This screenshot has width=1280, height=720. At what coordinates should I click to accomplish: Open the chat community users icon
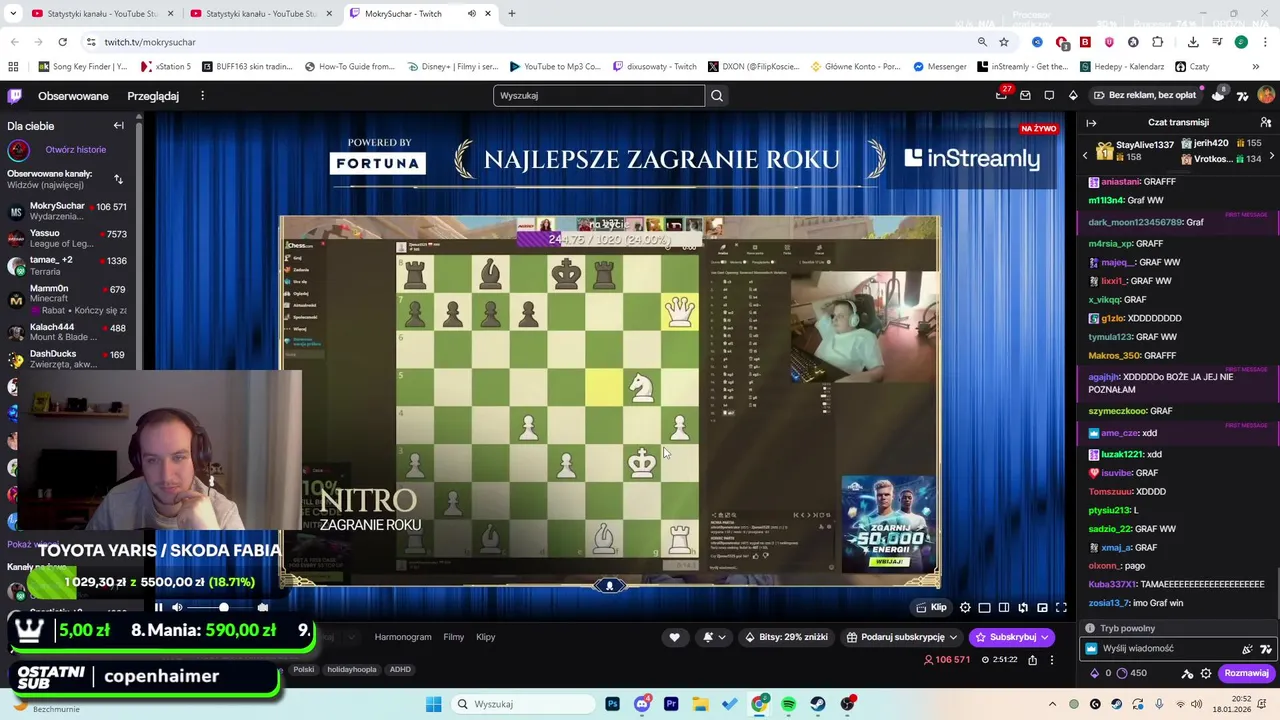click(1265, 123)
